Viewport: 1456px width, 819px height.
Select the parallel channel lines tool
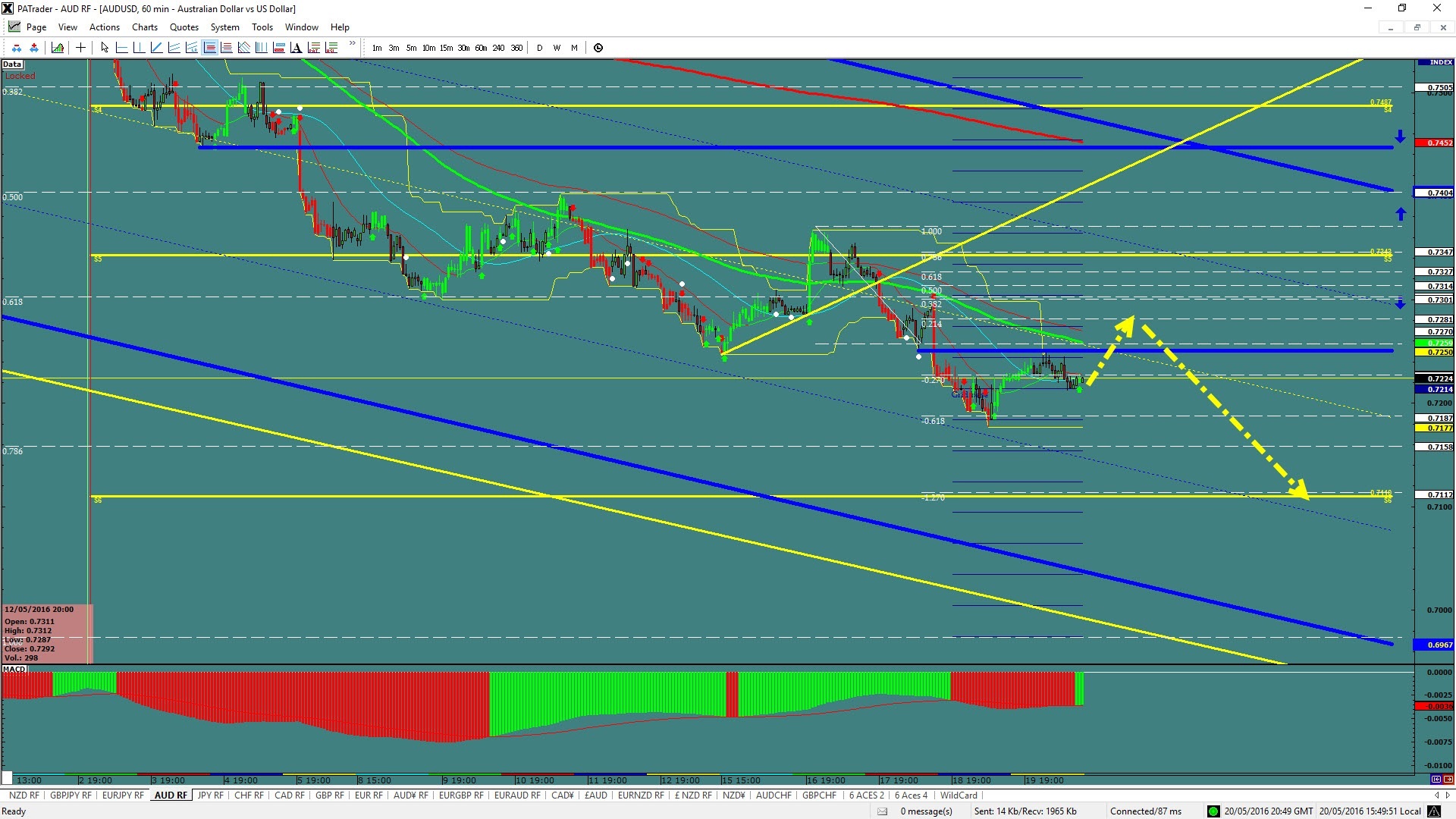tap(174, 48)
